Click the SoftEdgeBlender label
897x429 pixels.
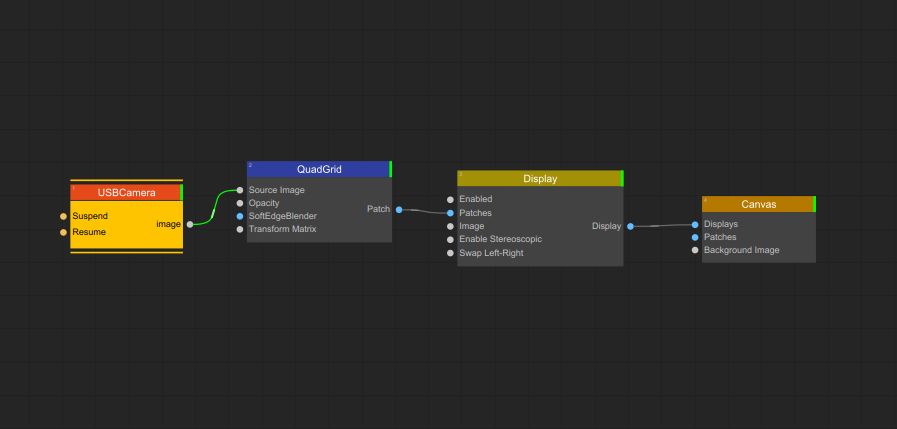click(x=283, y=216)
